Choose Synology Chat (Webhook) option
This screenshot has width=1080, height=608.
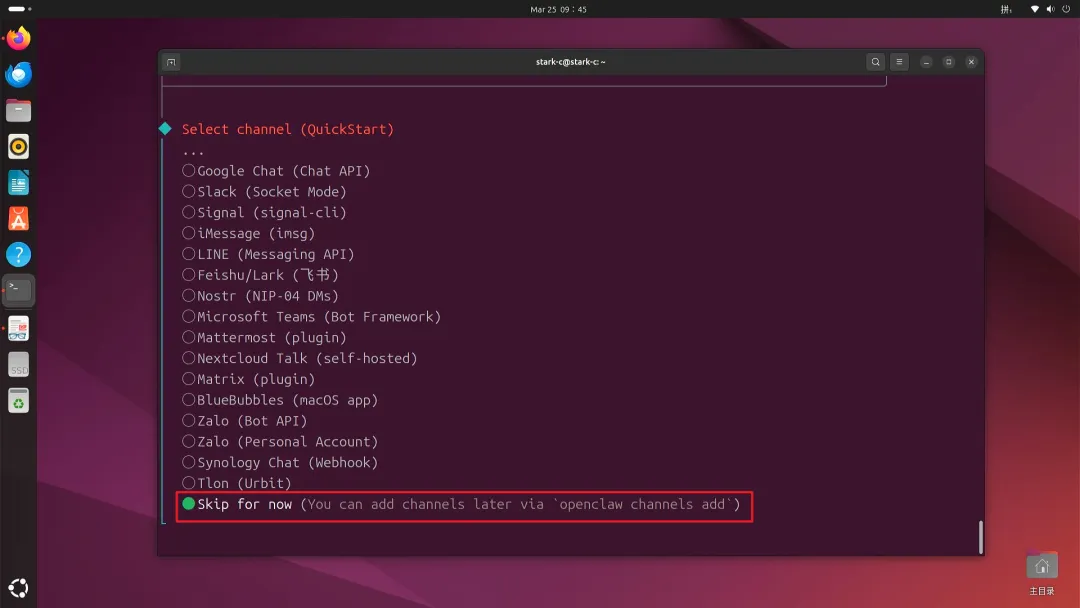[x=280, y=462]
